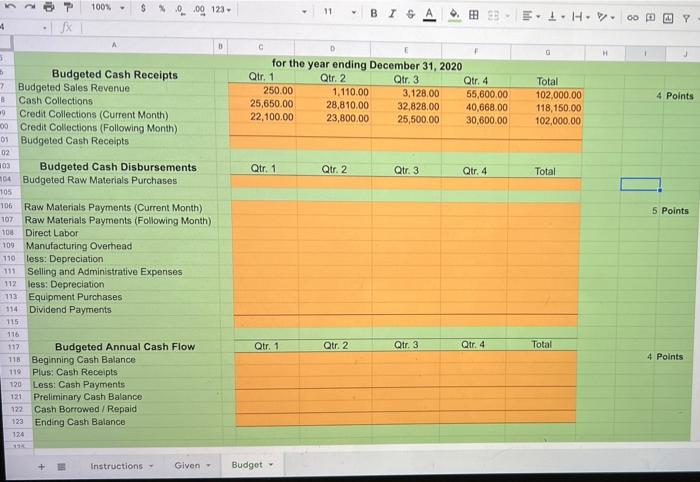Open the Budget tab menu arrow
The height and width of the screenshot is (482, 700).
click(x=271, y=465)
